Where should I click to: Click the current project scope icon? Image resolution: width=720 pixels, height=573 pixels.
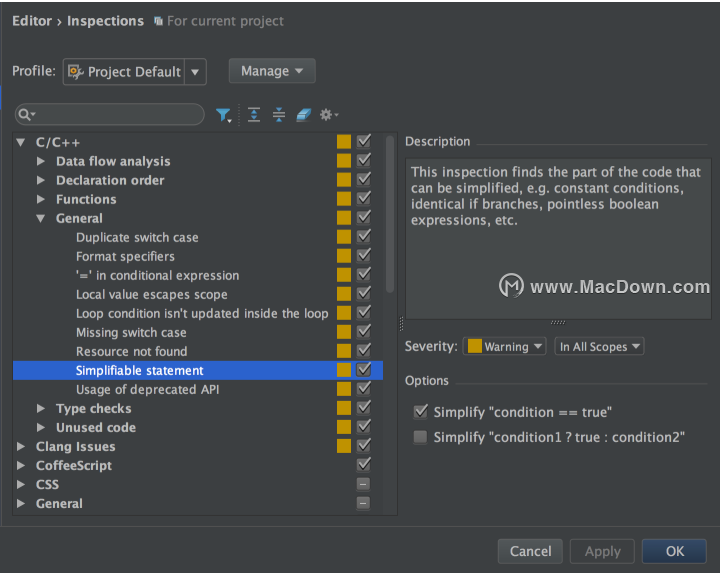(x=158, y=21)
